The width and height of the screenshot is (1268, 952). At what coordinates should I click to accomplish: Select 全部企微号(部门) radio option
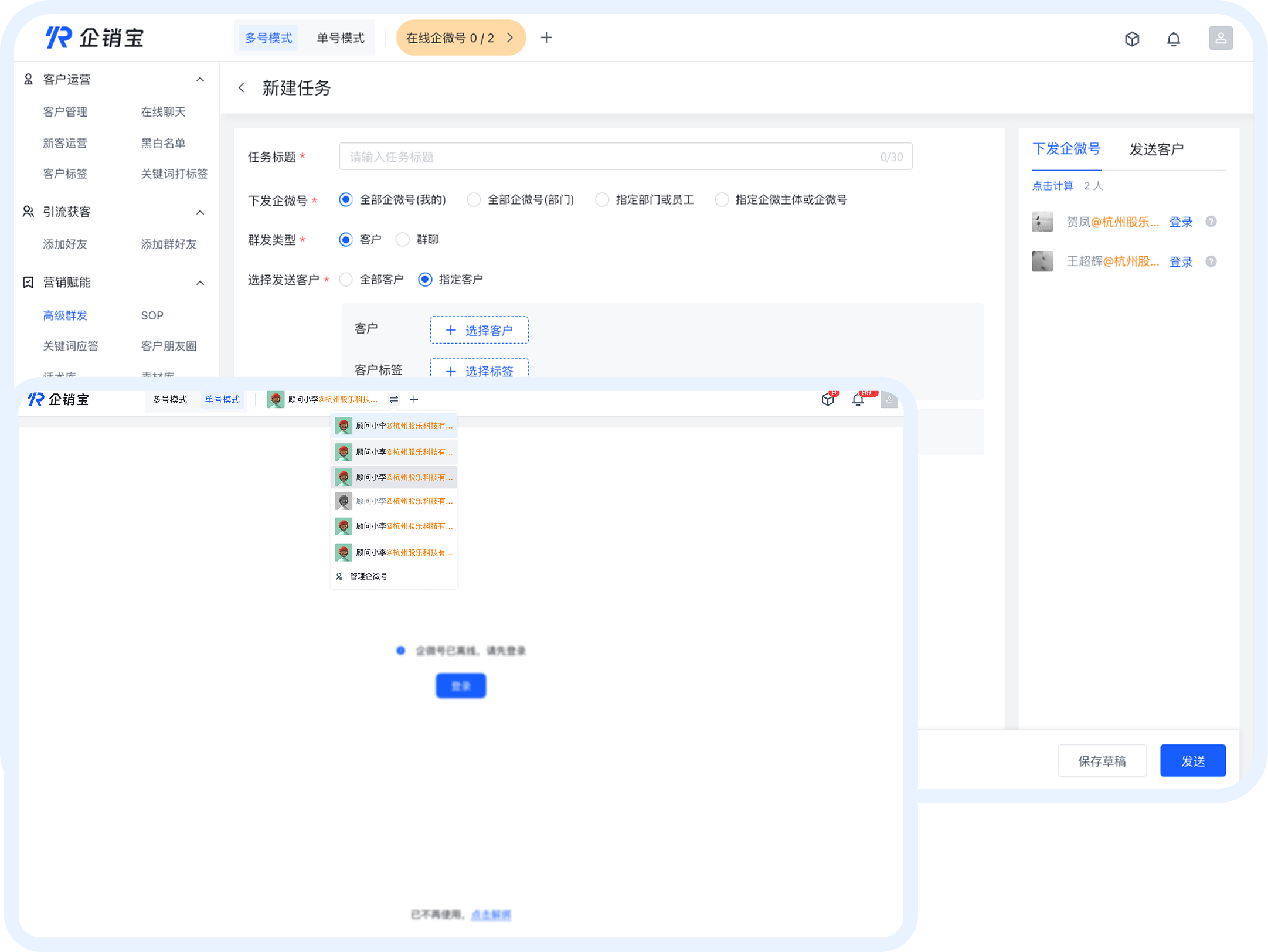click(474, 200)
